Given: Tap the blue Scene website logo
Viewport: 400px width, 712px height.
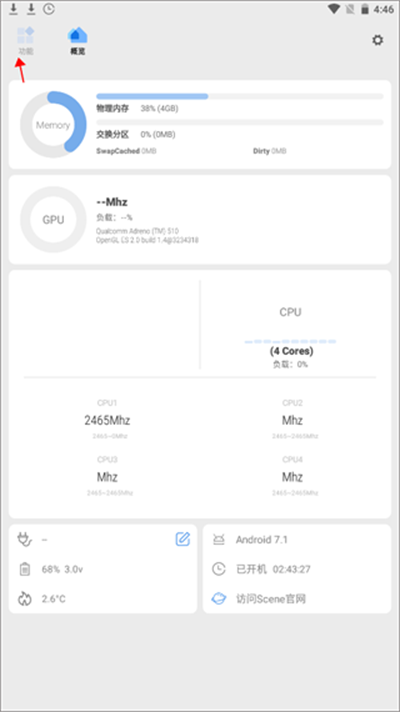Looking at the screenshot, I should (219, 598).
